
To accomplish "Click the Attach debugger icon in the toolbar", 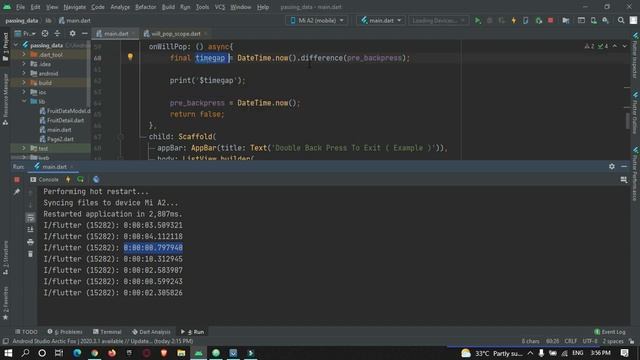I will [538, 20].
